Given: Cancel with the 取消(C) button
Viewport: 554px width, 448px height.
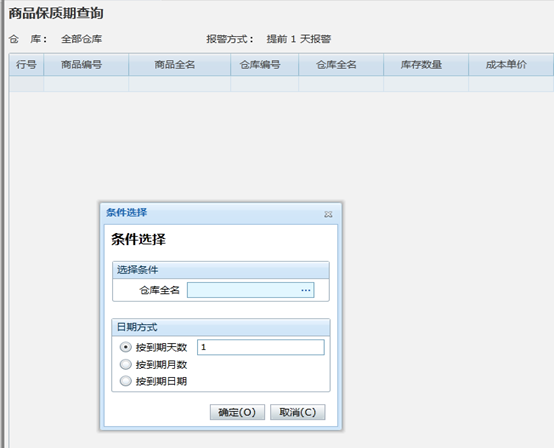Looking at the screenshot, I should point(297,412).
